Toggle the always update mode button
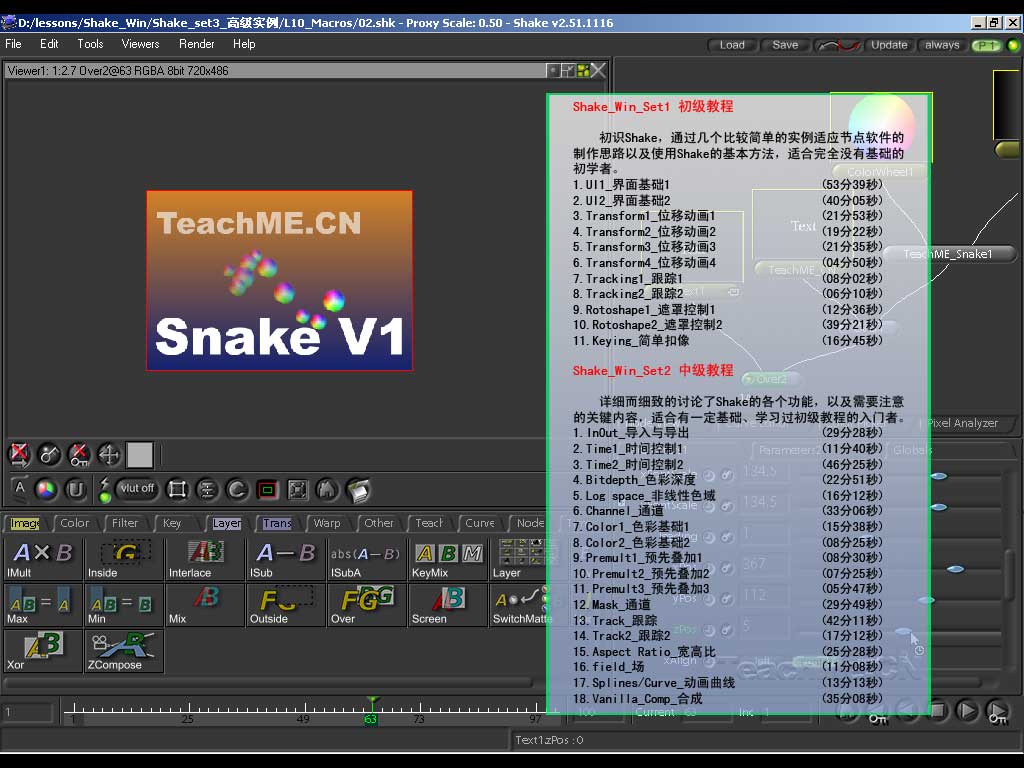 [942, 45]
